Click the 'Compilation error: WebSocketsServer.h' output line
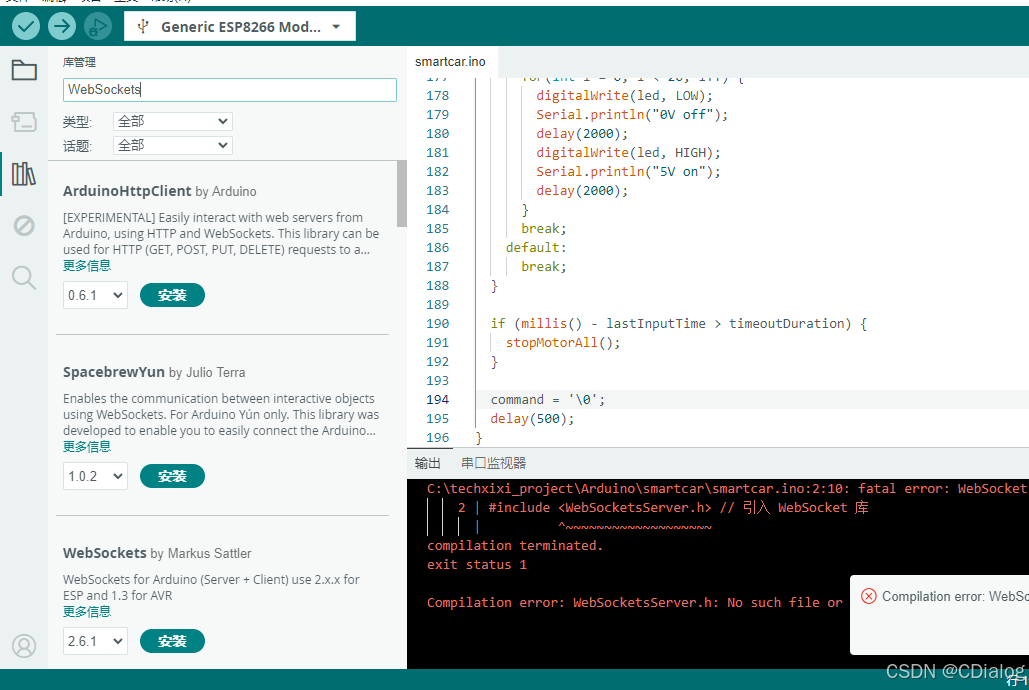1029x690 pixels. pos(635,603)
